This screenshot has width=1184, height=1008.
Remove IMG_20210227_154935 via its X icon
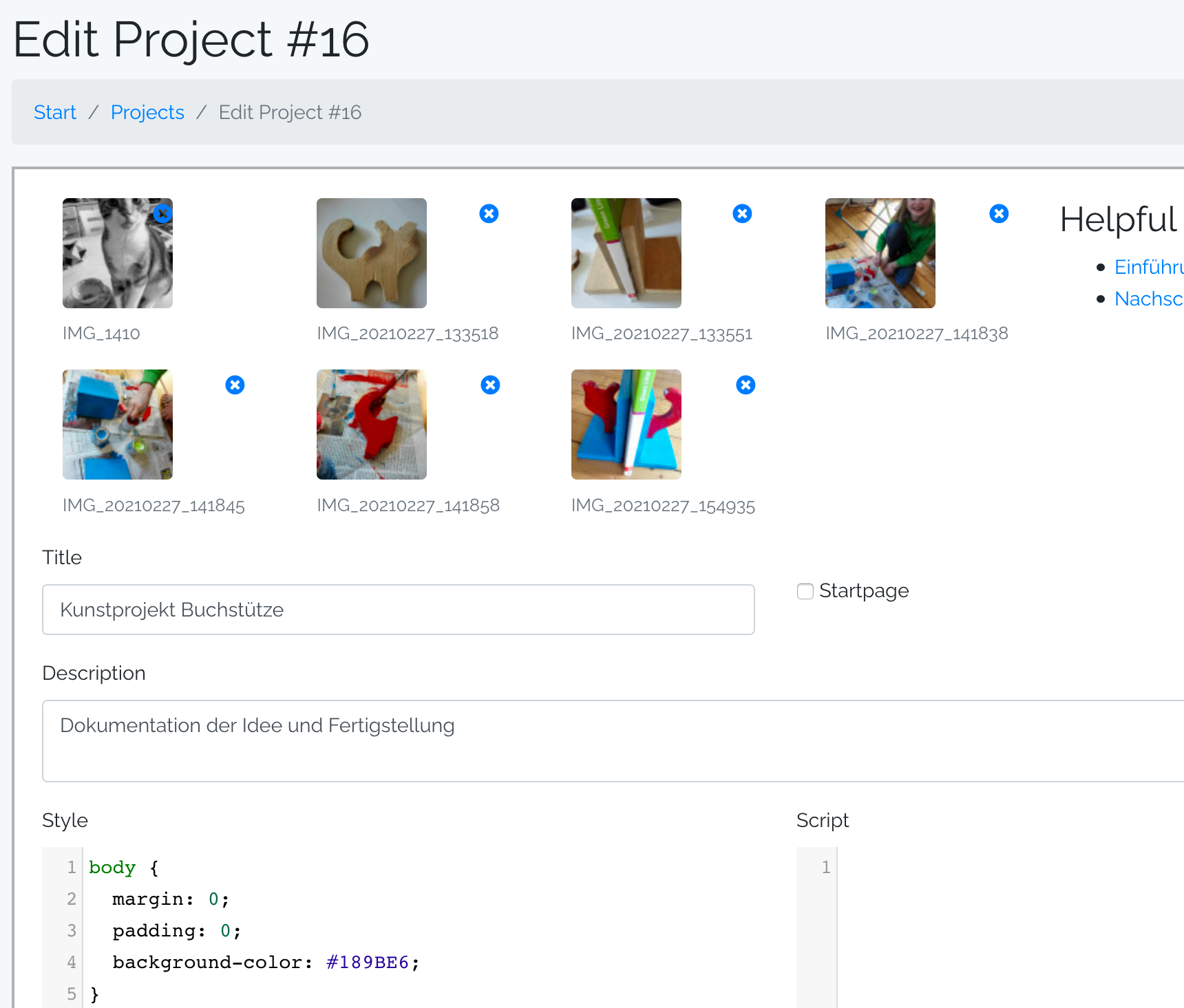[746, 385]
